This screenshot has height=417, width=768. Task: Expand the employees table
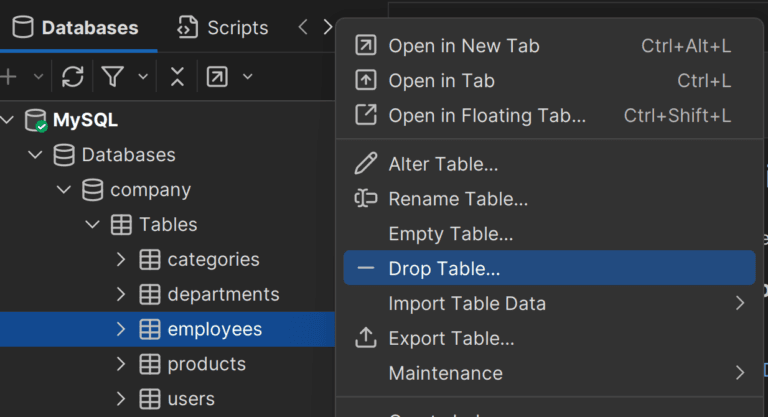click(x=121, y=329)
